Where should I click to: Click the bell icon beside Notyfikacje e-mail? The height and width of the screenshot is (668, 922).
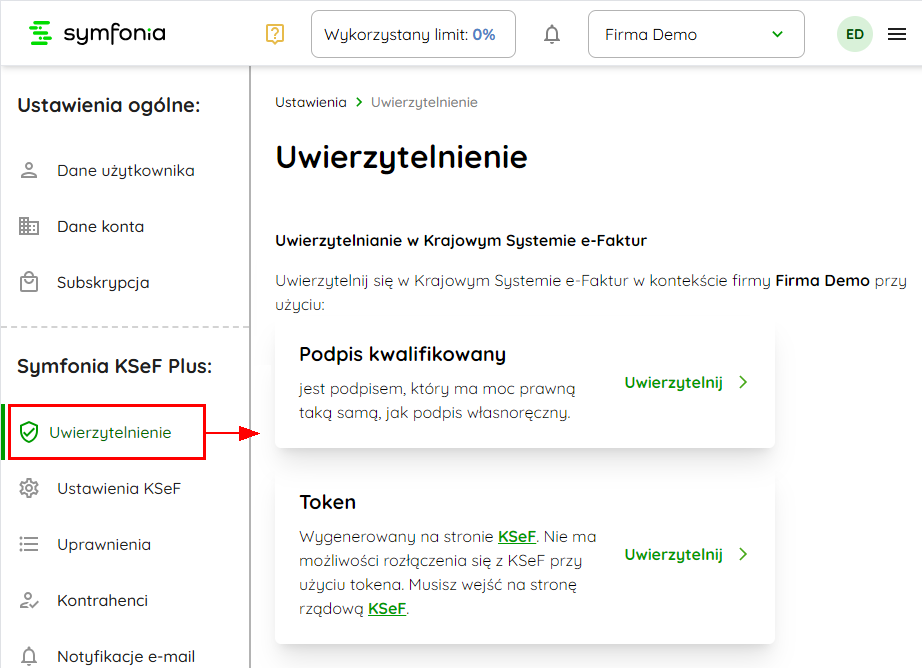pyautogui.click(x=29, y=656)
